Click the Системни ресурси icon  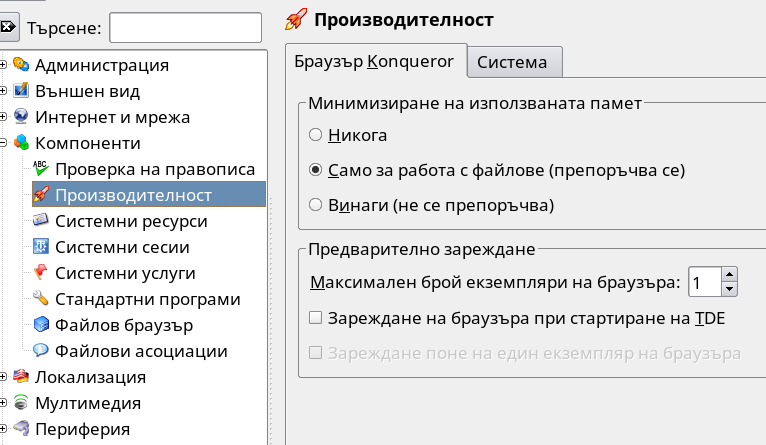click(41, 220)
